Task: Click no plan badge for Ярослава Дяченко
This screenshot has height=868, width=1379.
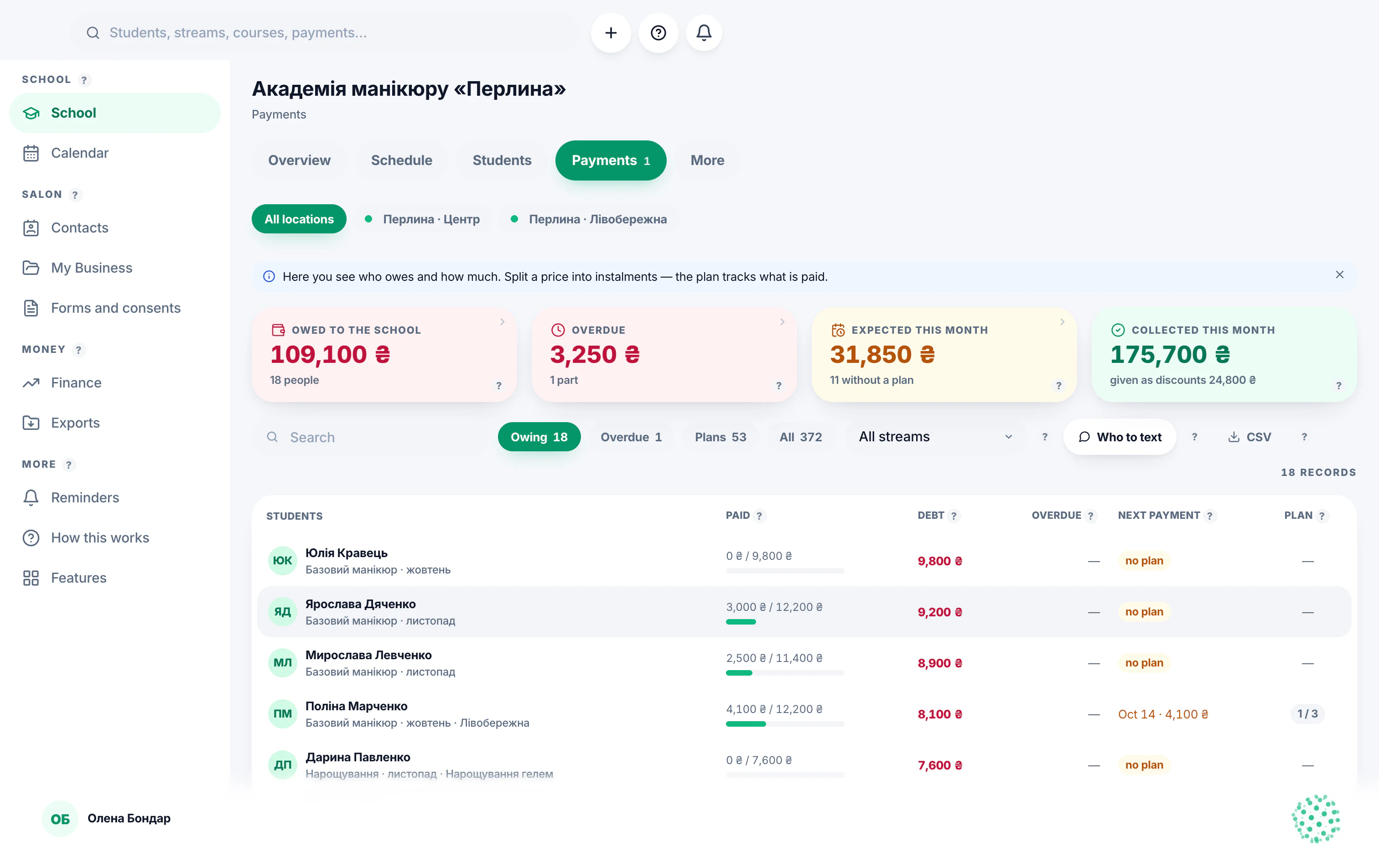Action: point(1144,612)
